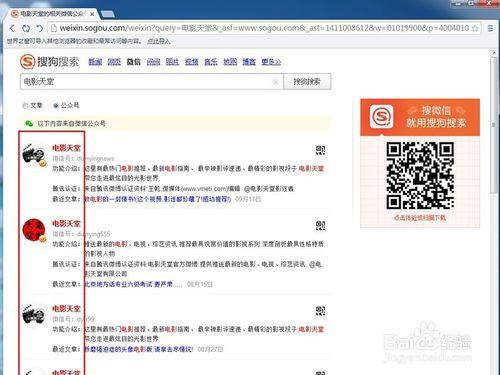The image size is (500, 375).
Task: Click the large QR code in sidebar banner
Action: coord(420,176)
